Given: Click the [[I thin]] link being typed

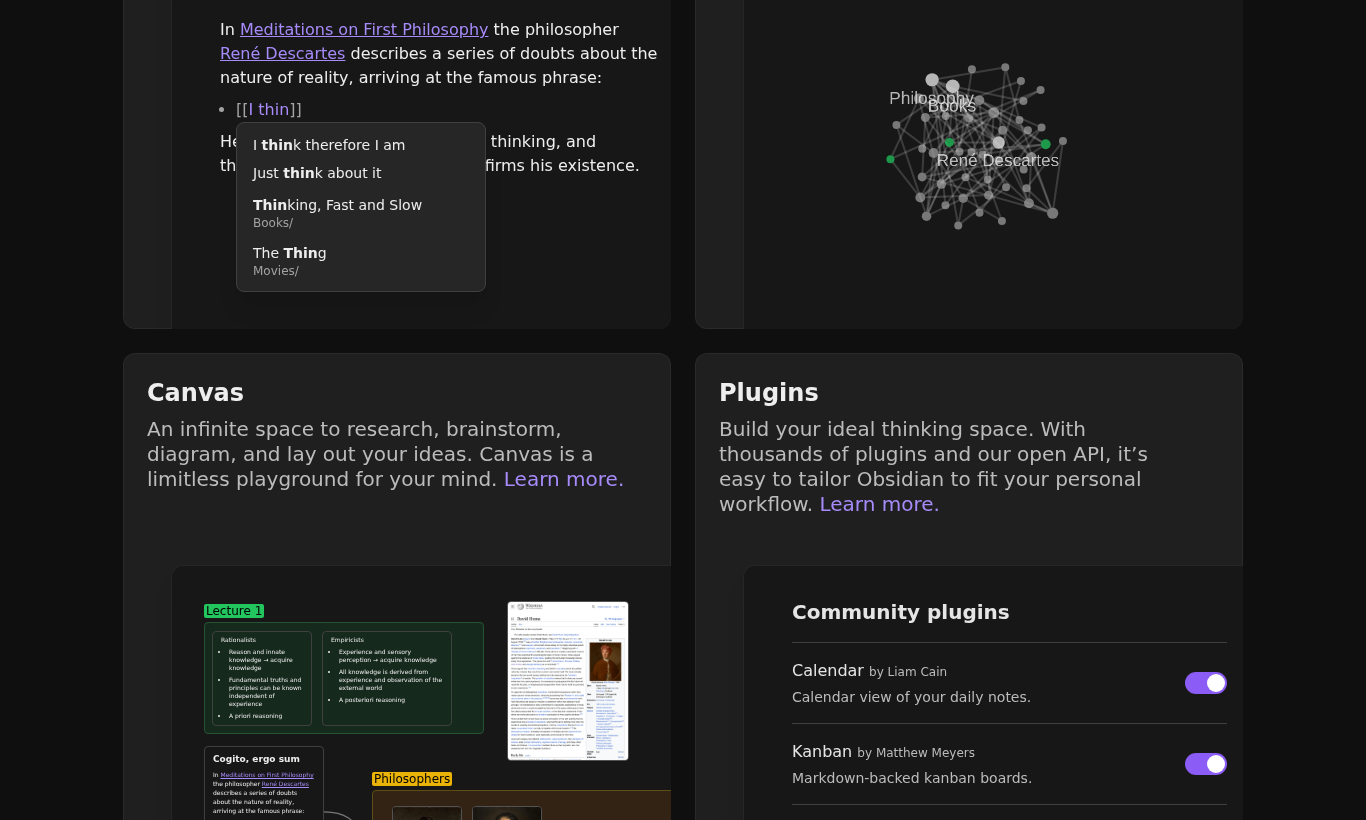Looking at the screenshot, I should (x=269, y=110).
